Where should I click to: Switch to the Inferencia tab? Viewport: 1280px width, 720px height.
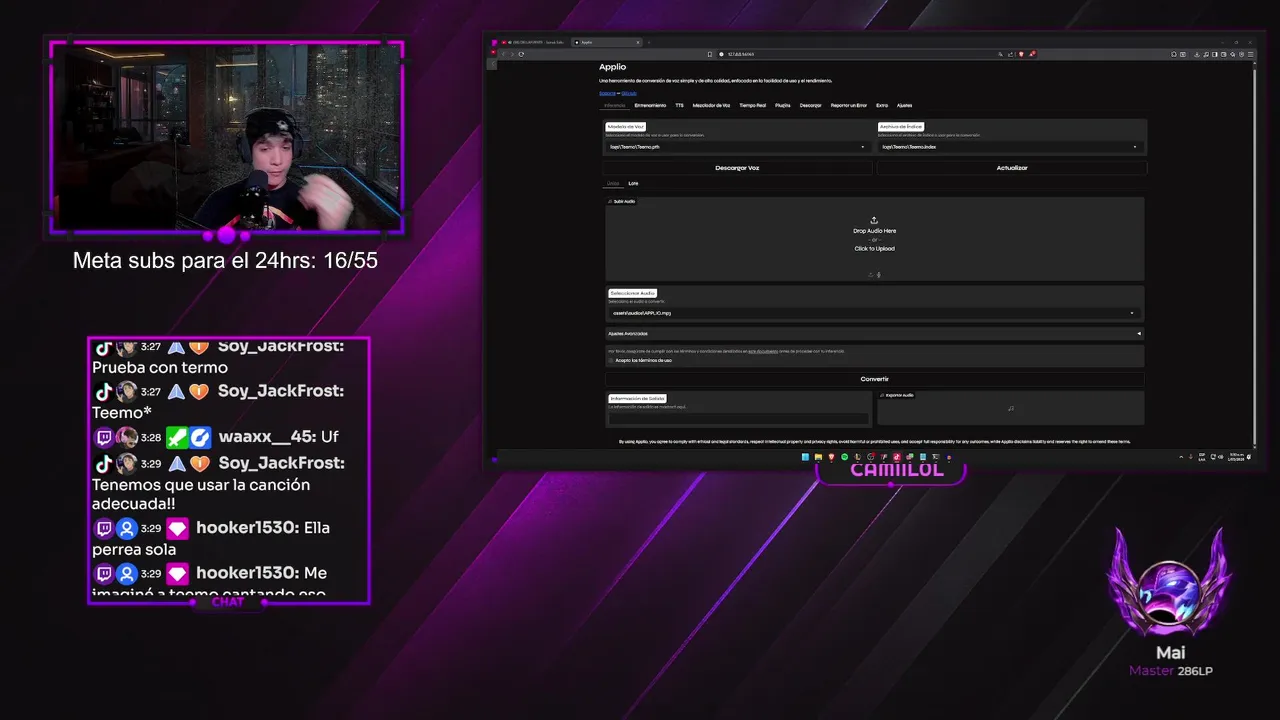[614, 105]
